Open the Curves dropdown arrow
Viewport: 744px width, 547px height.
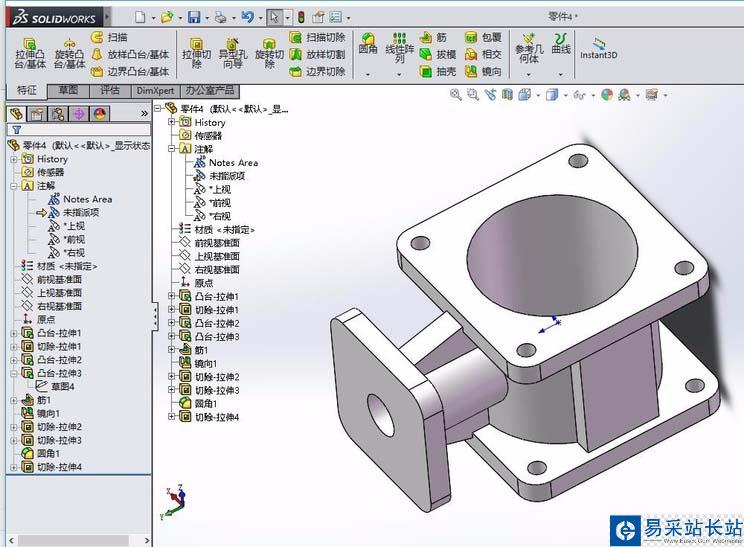click(560, 74)
